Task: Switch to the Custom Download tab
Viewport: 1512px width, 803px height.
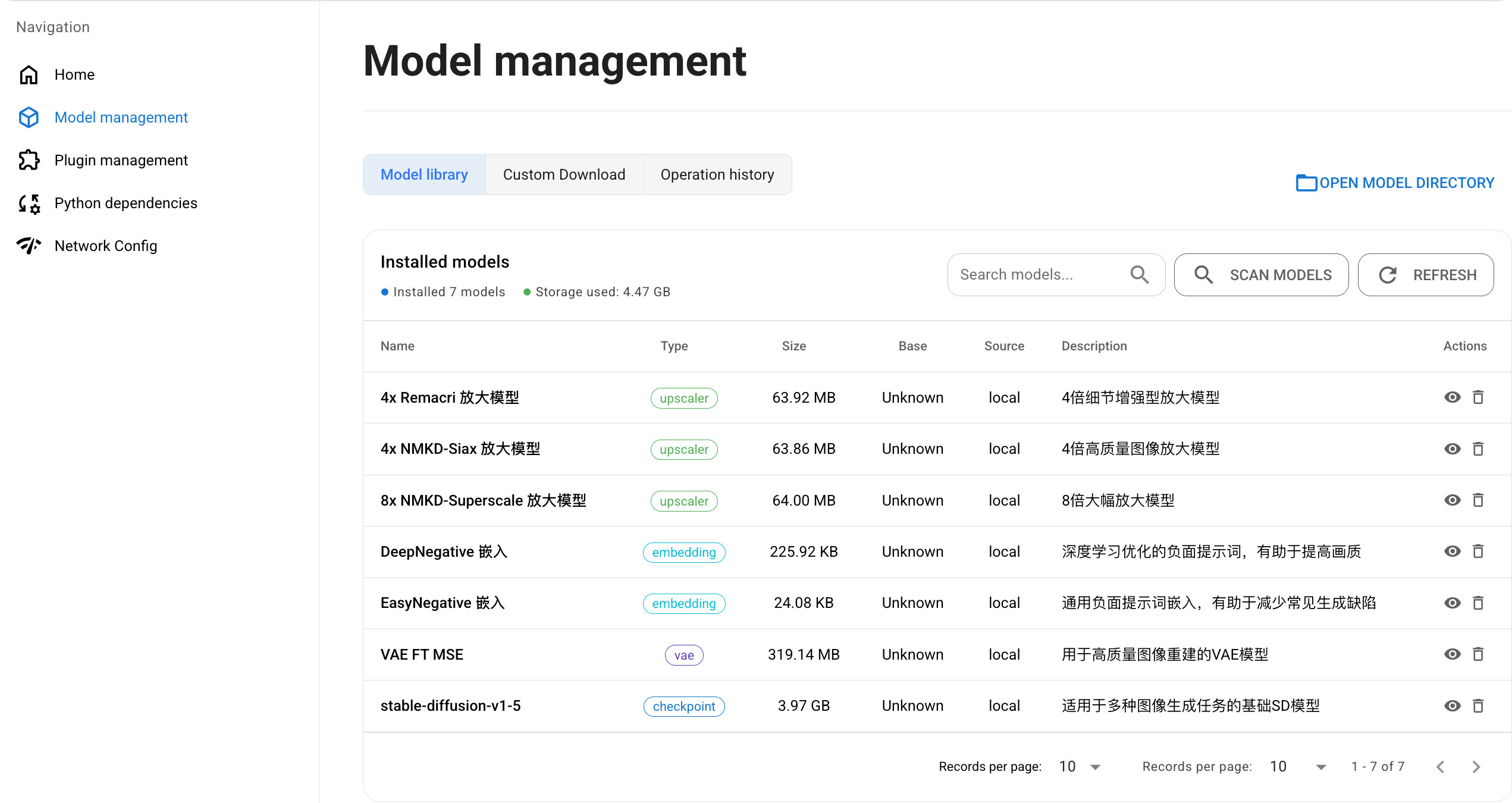Action: tap(564, 174)
